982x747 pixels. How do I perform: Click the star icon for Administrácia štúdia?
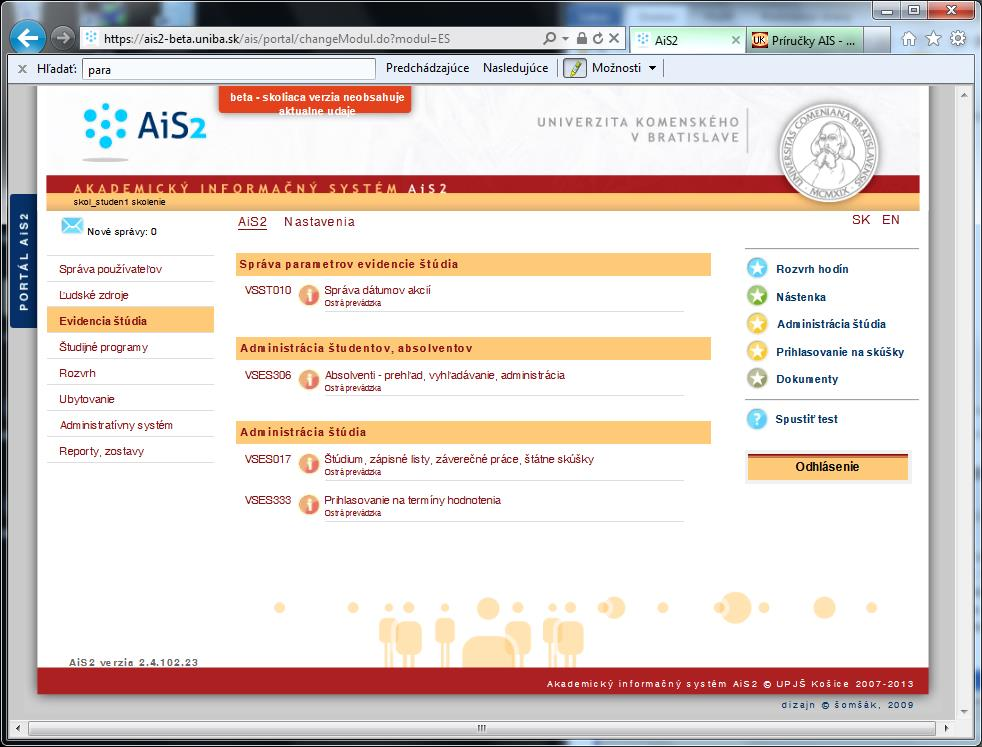(757, 324)
